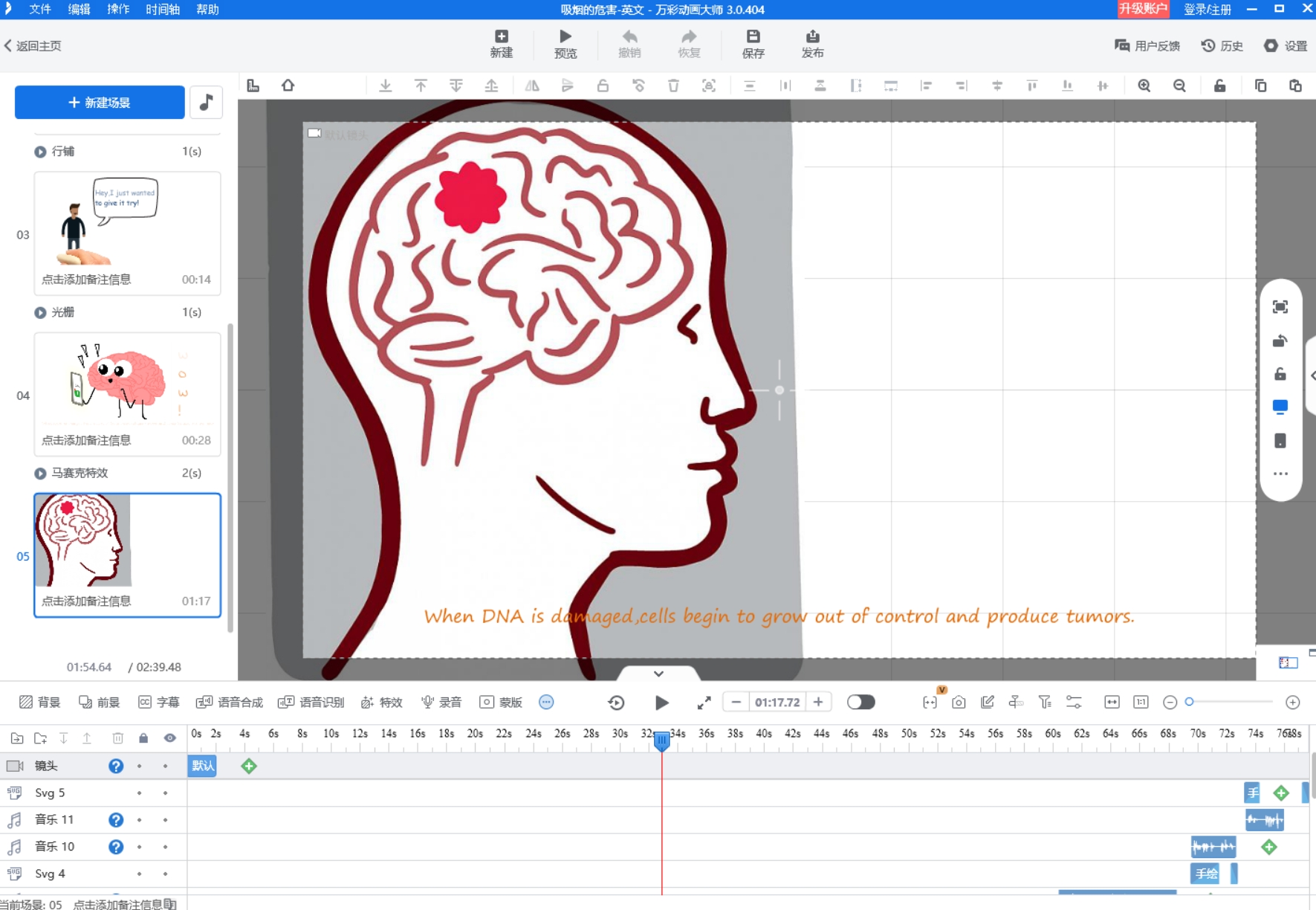Click the filter icon in timeline toolbar
The width and height of the screenshot is (1316, 910).
(x=1045, y=703)
